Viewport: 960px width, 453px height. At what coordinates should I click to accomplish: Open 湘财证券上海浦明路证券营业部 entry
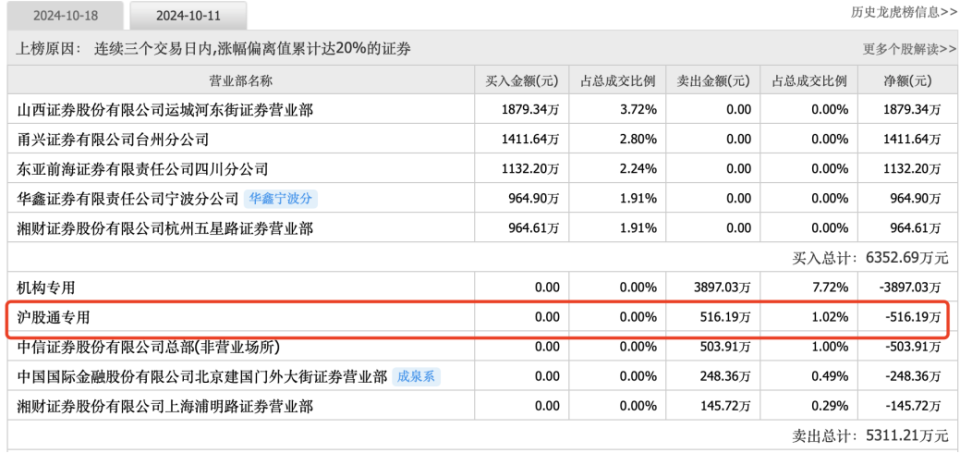(165, 406)
